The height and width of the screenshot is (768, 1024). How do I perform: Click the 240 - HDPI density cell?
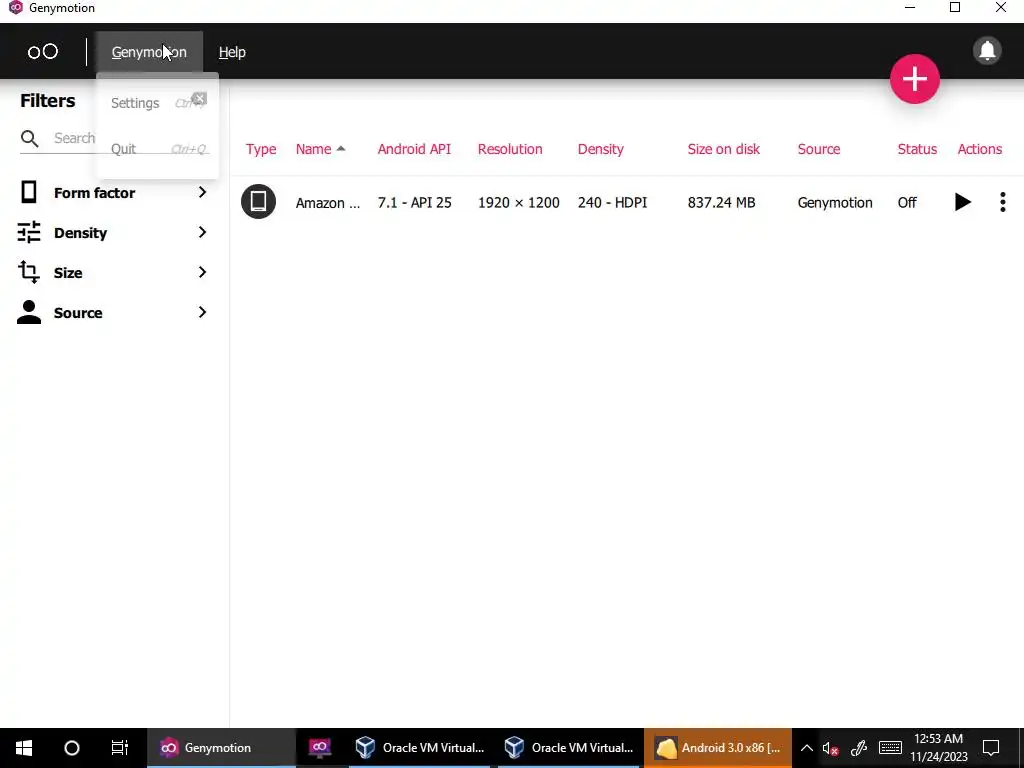click(613, 202)
